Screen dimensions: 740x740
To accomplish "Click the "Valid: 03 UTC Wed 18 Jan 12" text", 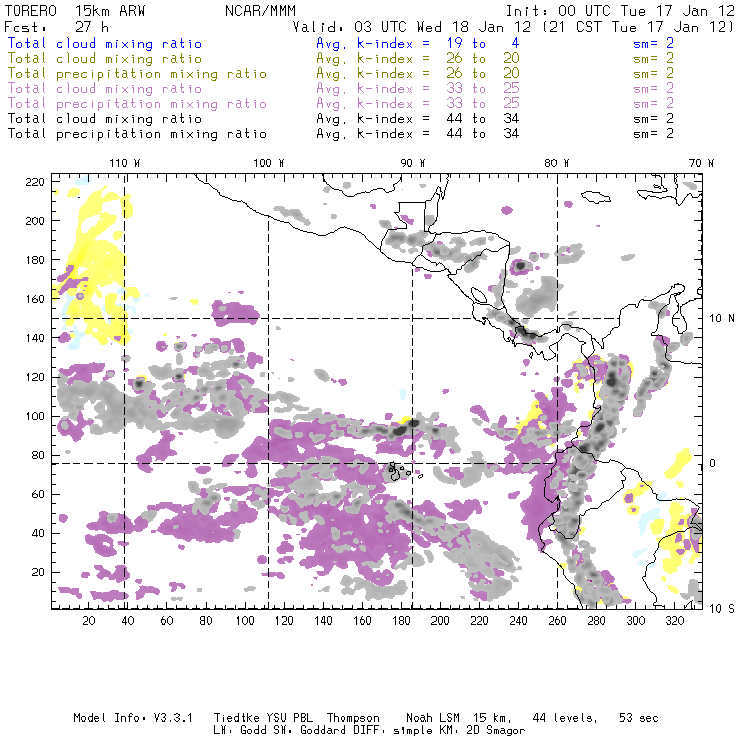I will (x=412, y=27).
